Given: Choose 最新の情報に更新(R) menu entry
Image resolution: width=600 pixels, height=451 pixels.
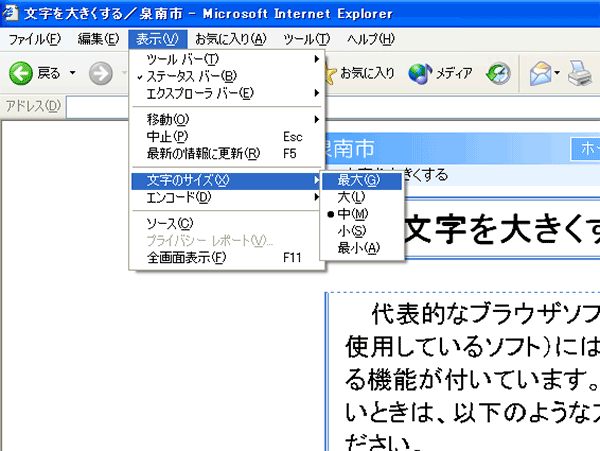Looking at the screenshot, I should 227,153.
